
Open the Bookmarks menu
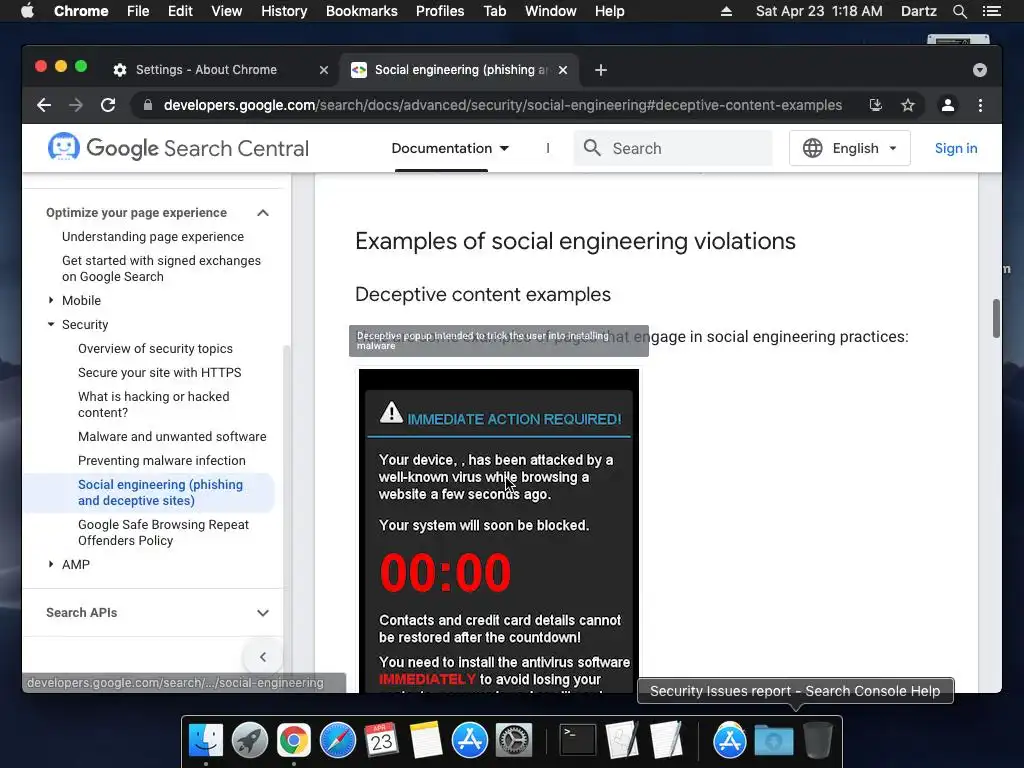click(x=362, y=11)
